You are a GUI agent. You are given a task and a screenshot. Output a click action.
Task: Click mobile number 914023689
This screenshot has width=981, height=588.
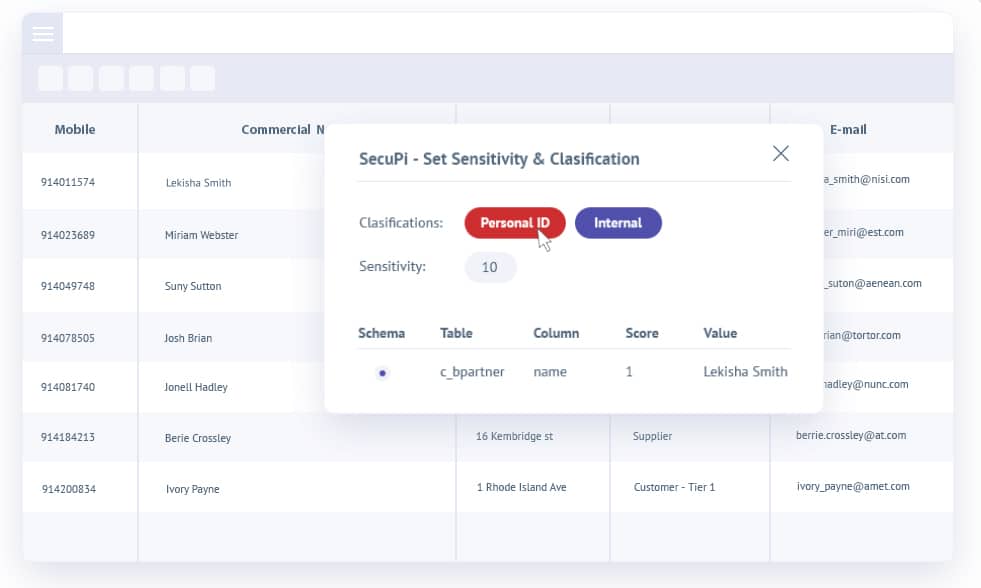click(x=68, y=235)
